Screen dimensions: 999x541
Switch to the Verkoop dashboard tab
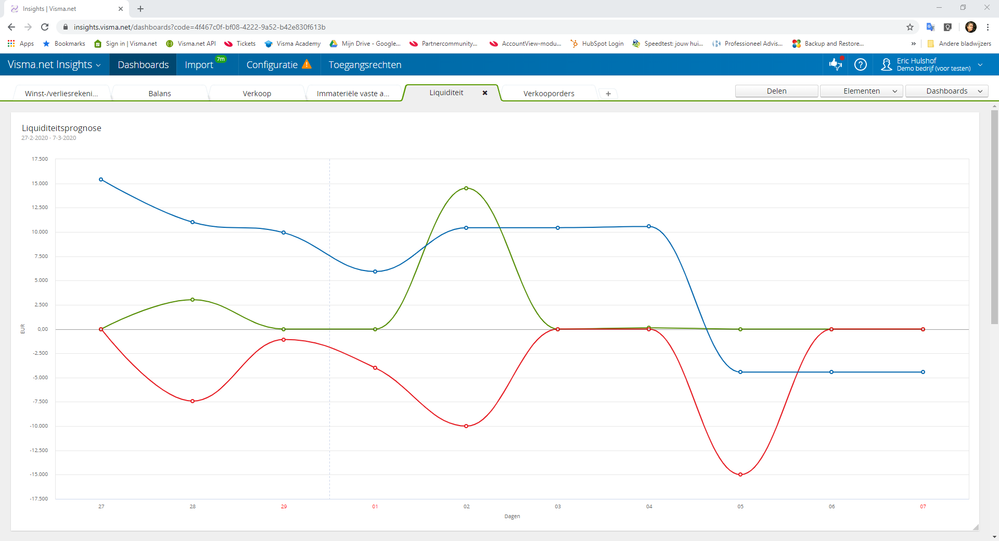(257, 93)
